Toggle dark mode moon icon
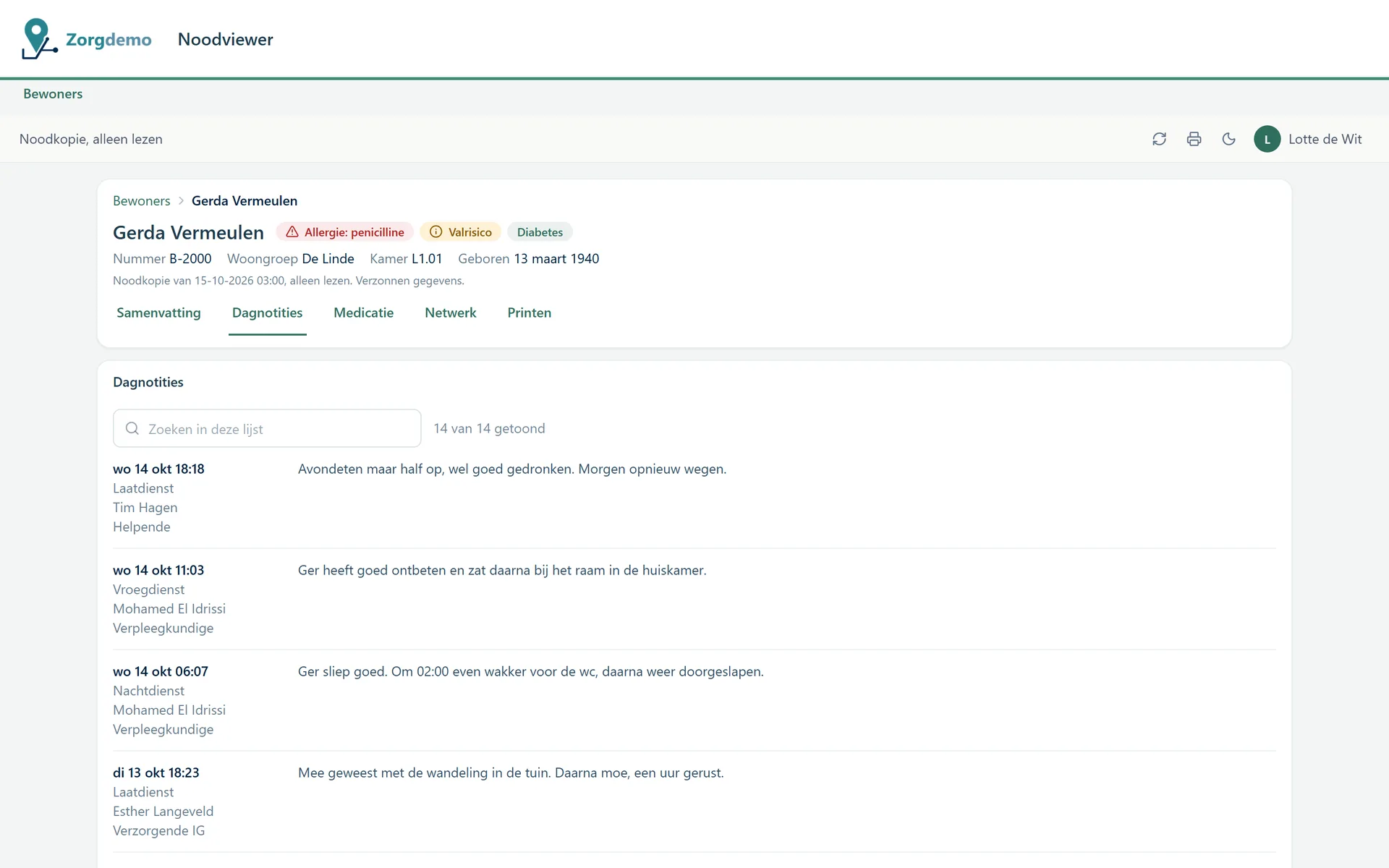 (1228, 139)
